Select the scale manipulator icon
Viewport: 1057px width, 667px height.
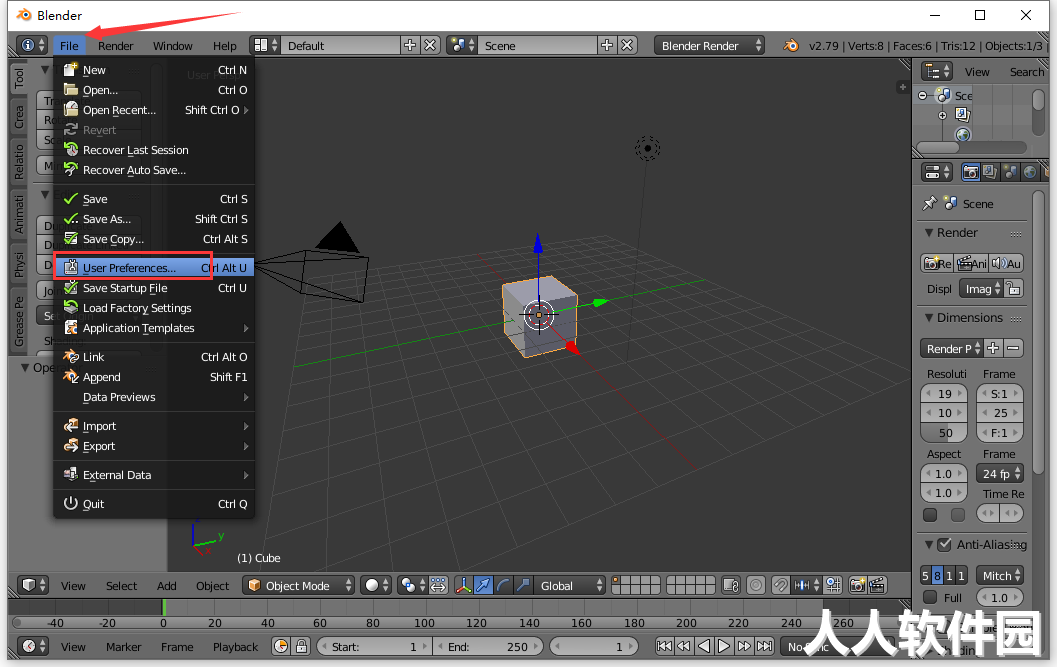523,585
